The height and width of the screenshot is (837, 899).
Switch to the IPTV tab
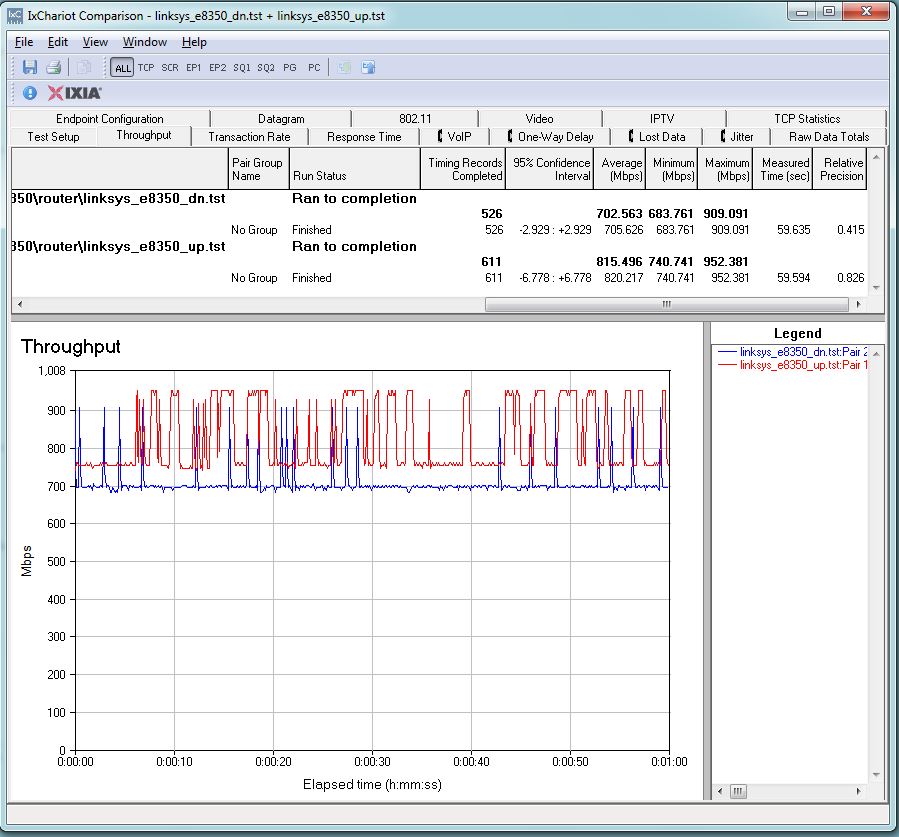662,119
